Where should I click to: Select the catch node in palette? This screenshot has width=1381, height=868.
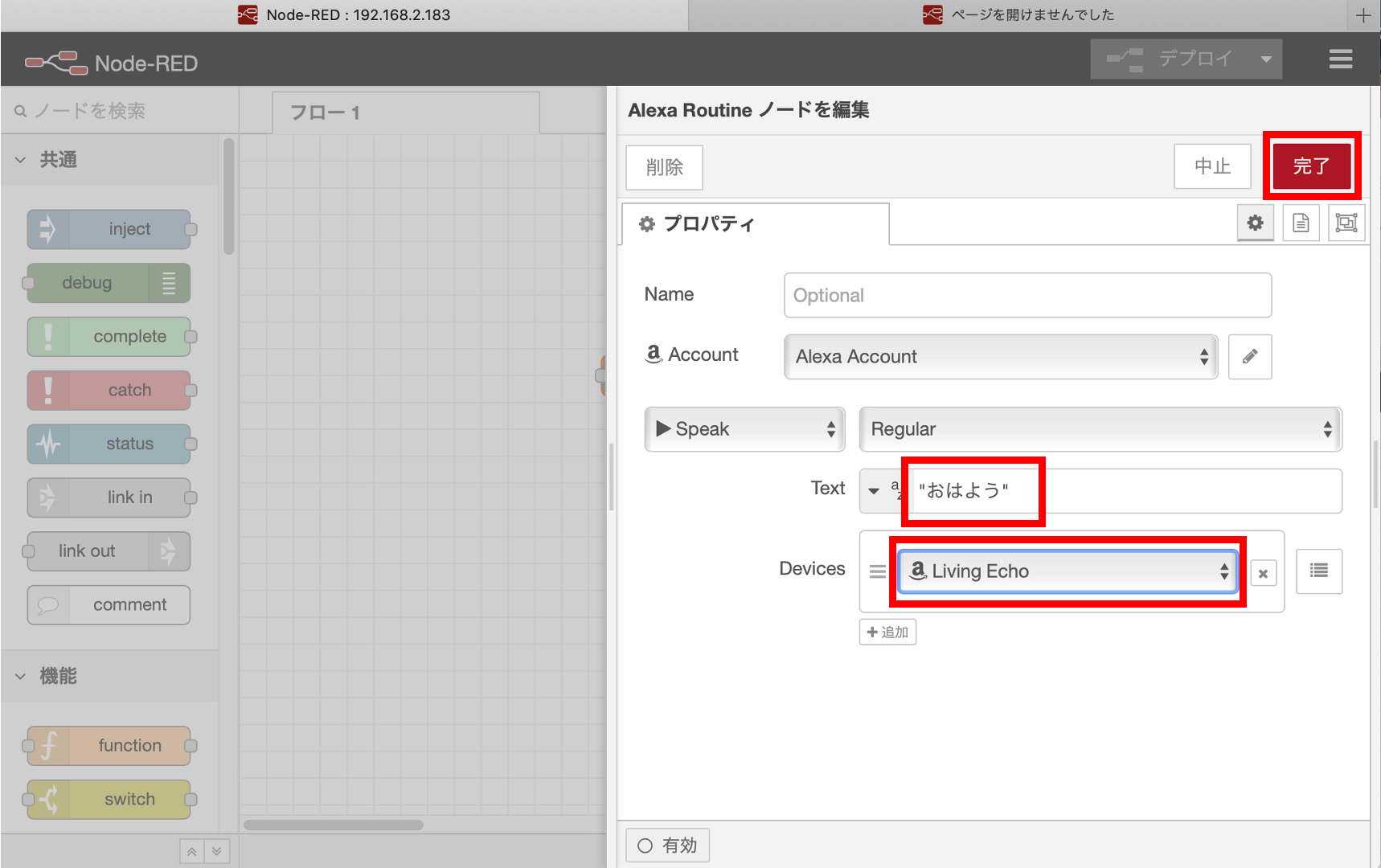(x=109, y=391)
